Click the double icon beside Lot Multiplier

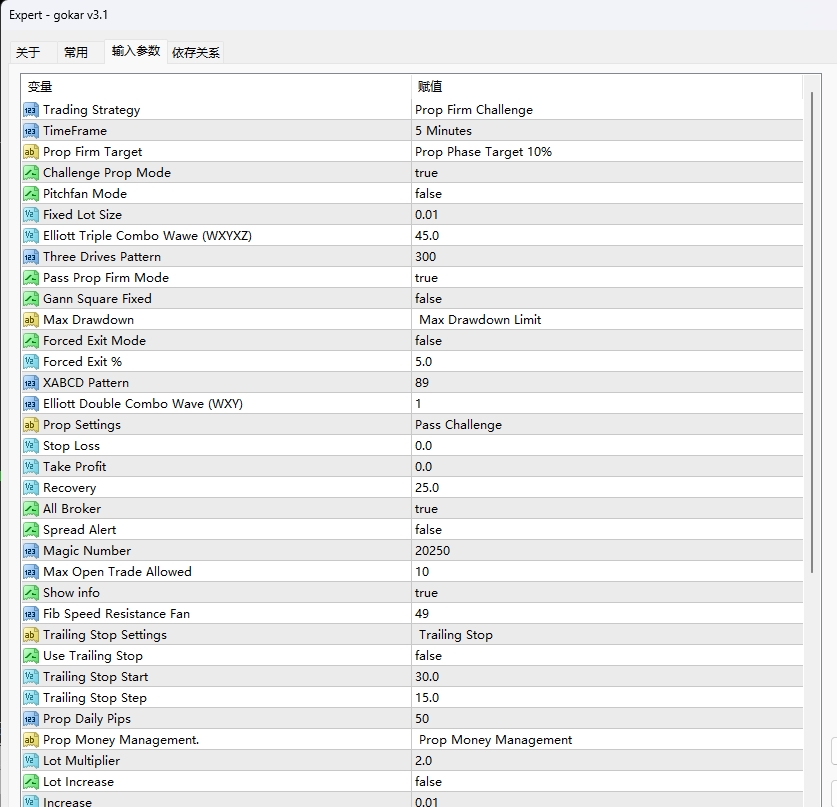[30, 761]
